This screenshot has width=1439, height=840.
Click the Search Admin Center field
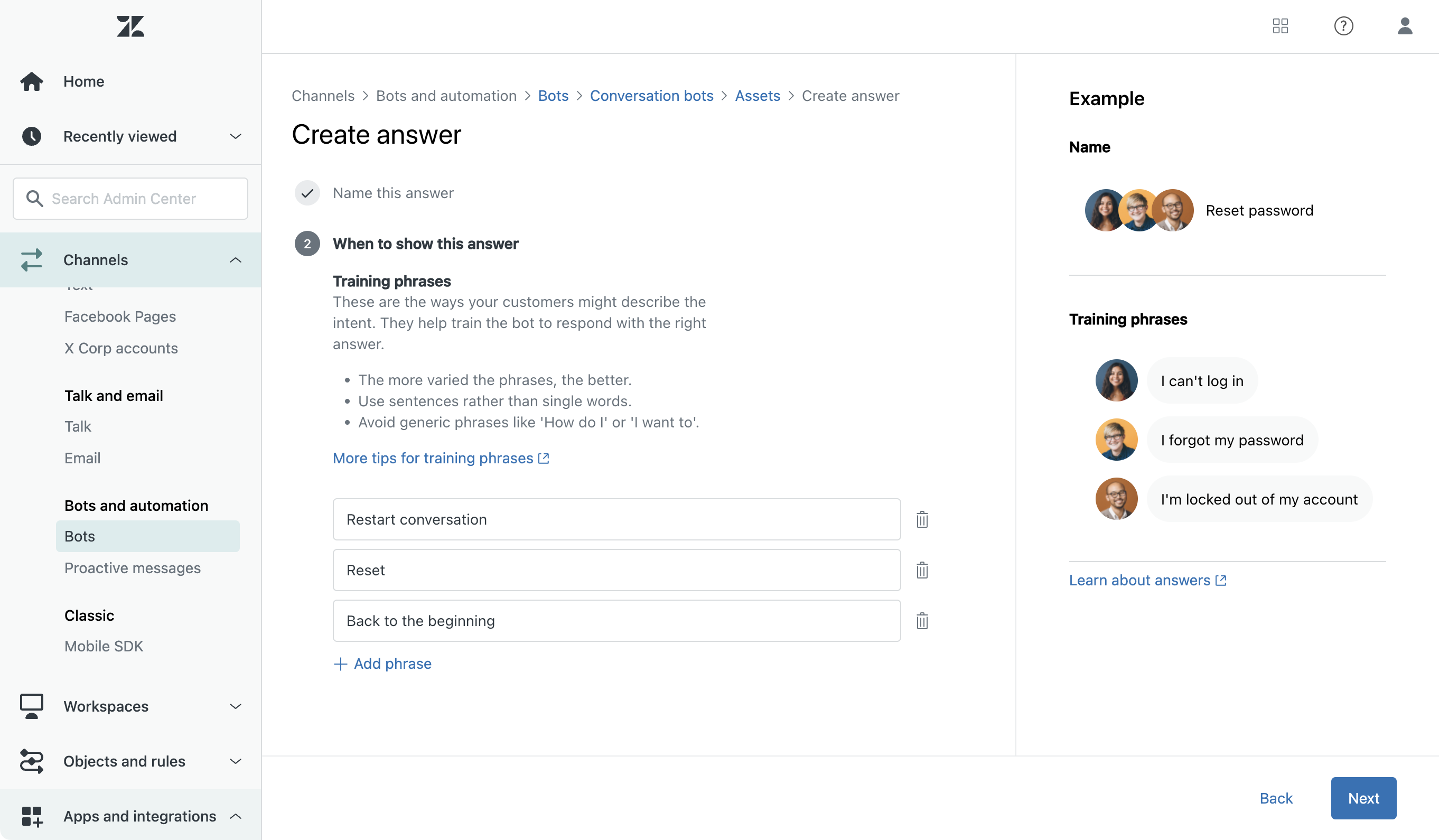[129, 198]
